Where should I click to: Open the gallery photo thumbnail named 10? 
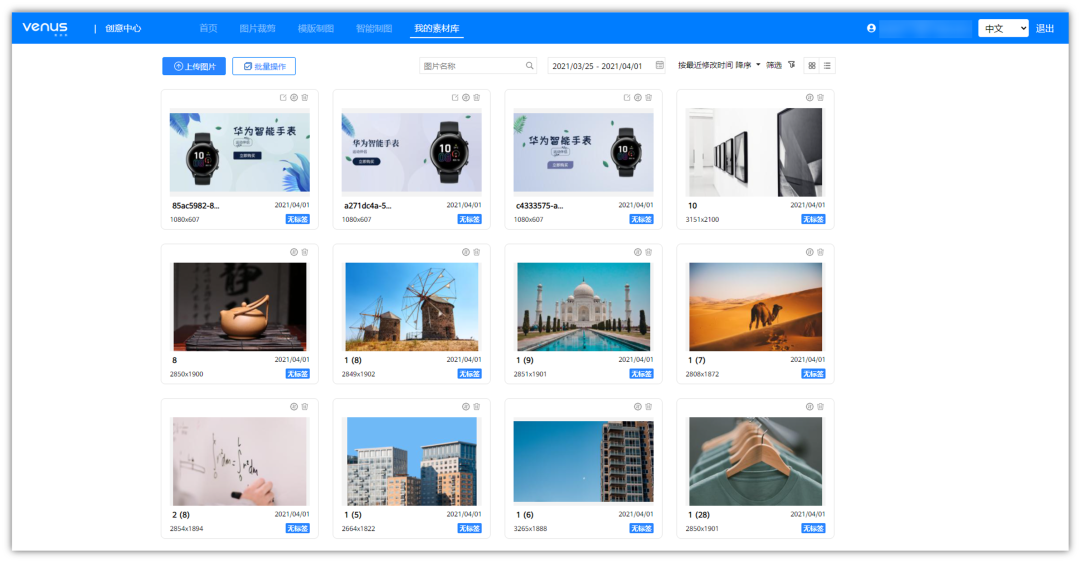click(755, 152)
